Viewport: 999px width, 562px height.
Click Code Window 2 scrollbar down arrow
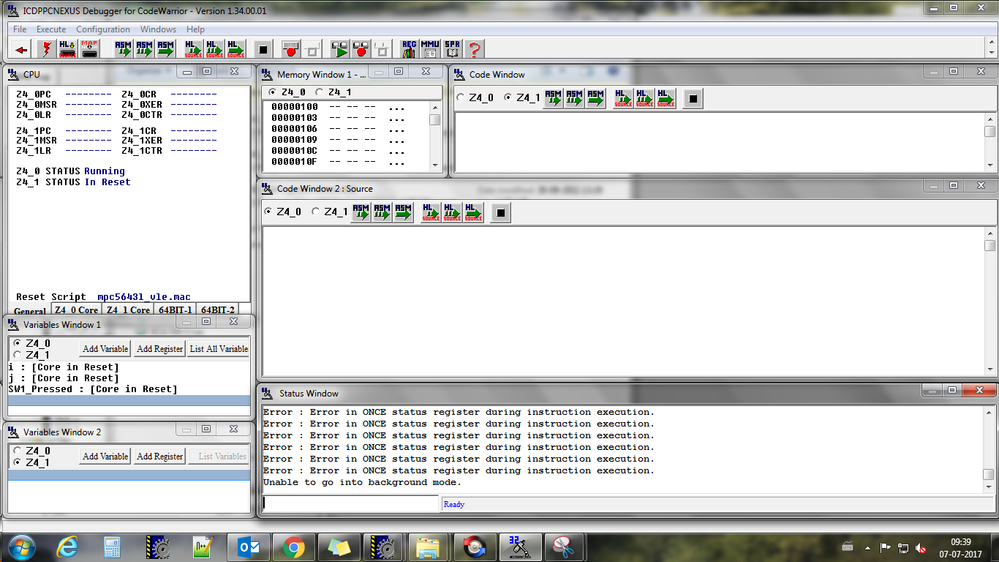coord(989,369)
